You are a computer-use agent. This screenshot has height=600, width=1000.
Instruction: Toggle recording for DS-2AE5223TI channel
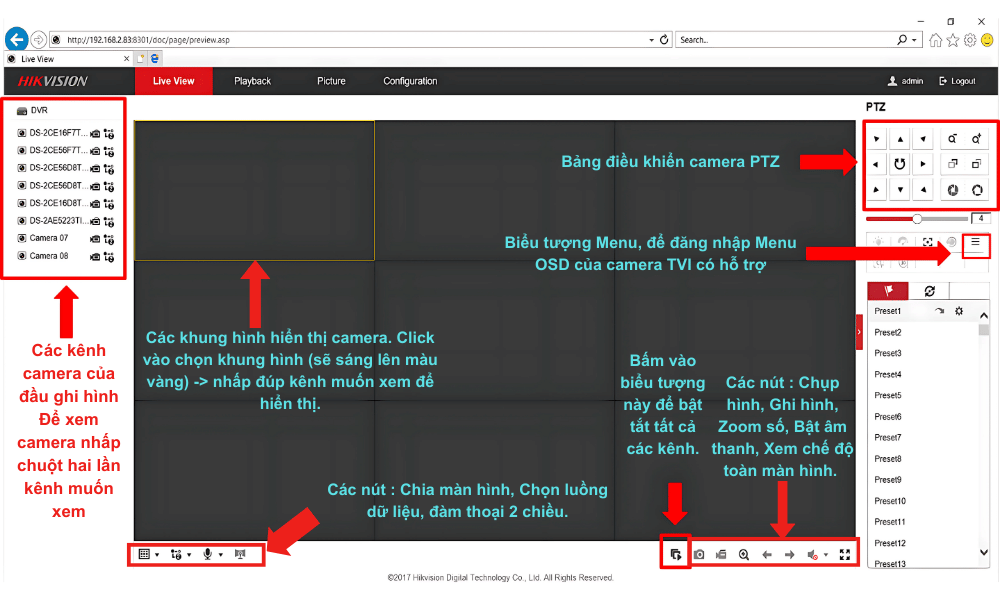pos(95,221)
